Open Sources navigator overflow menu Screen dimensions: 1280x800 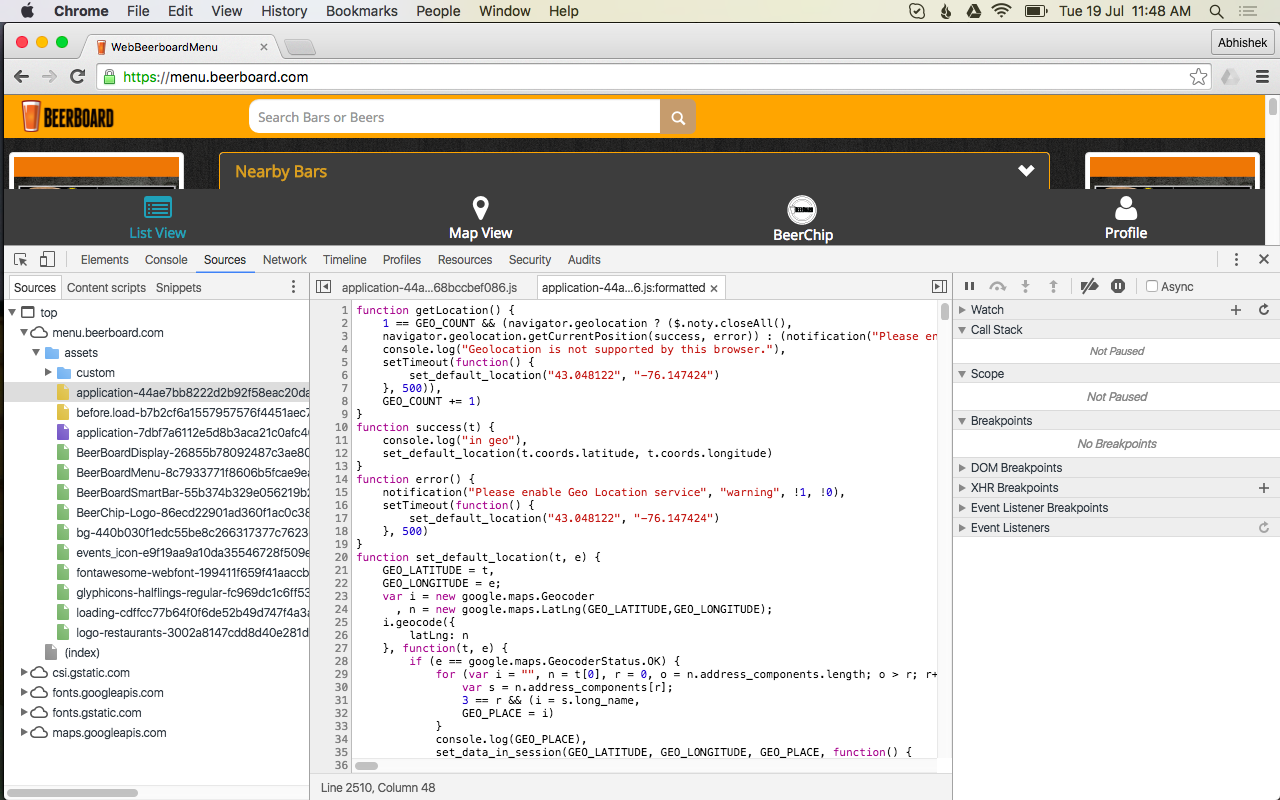pos(293,287)
